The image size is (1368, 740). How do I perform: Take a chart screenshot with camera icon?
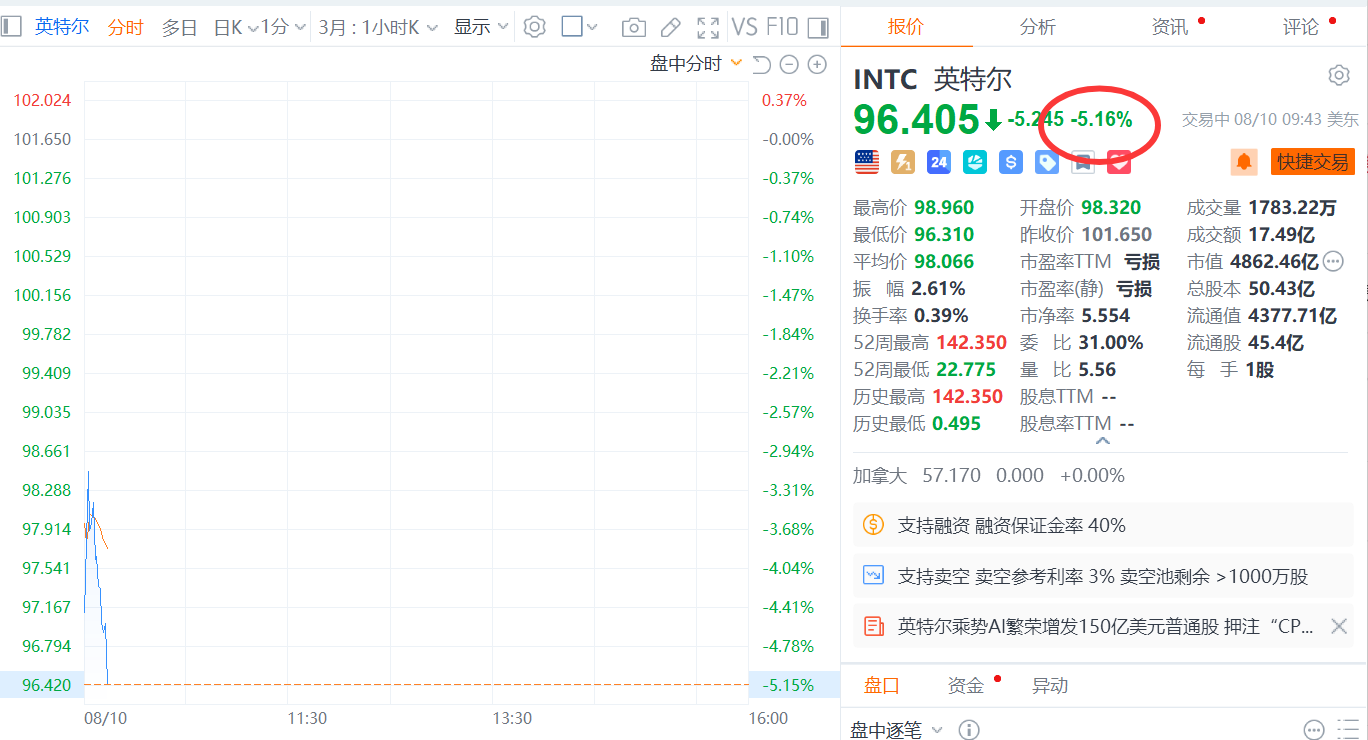pos(633,27)
